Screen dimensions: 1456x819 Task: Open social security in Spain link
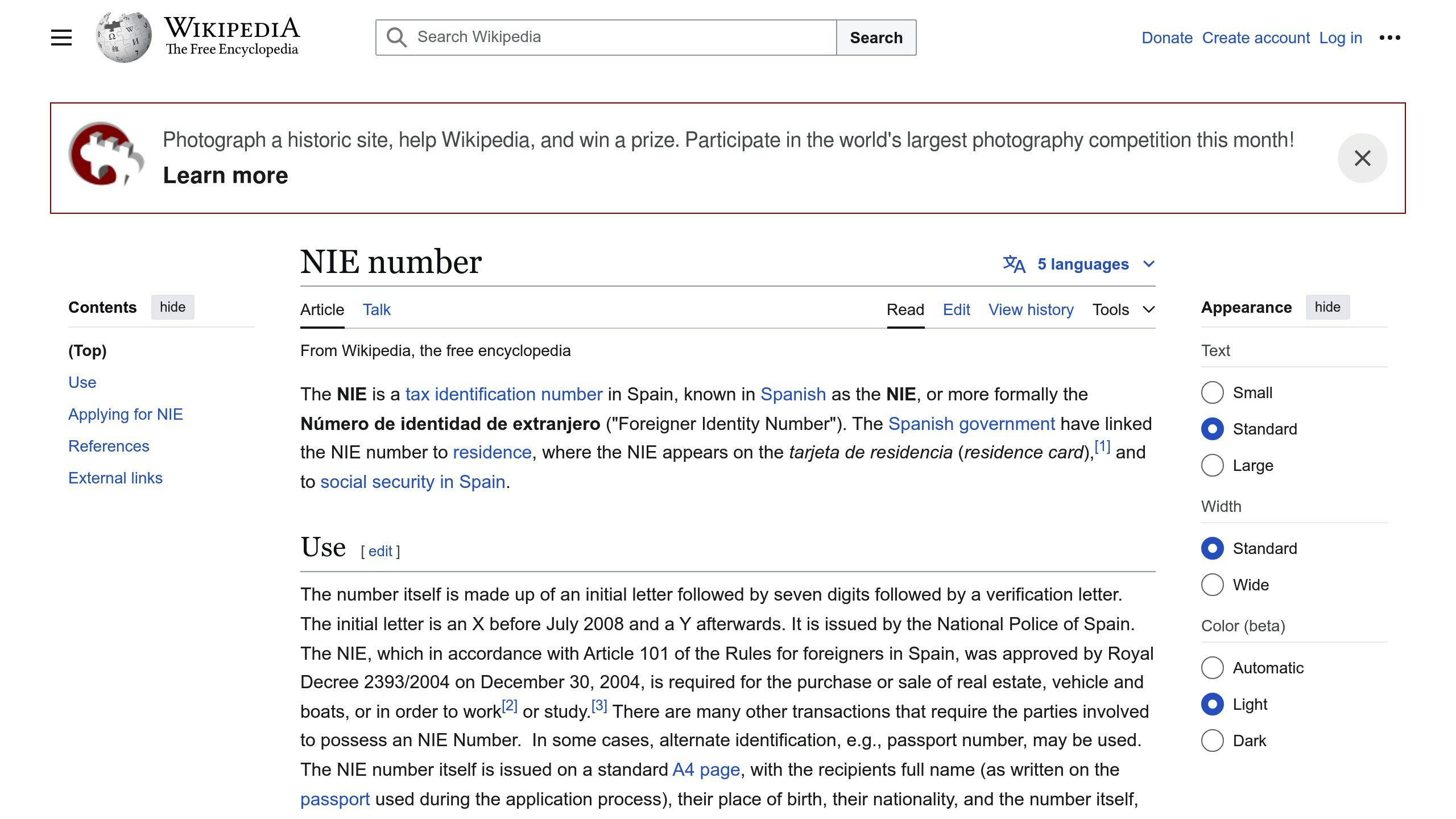tap(413, 482)
